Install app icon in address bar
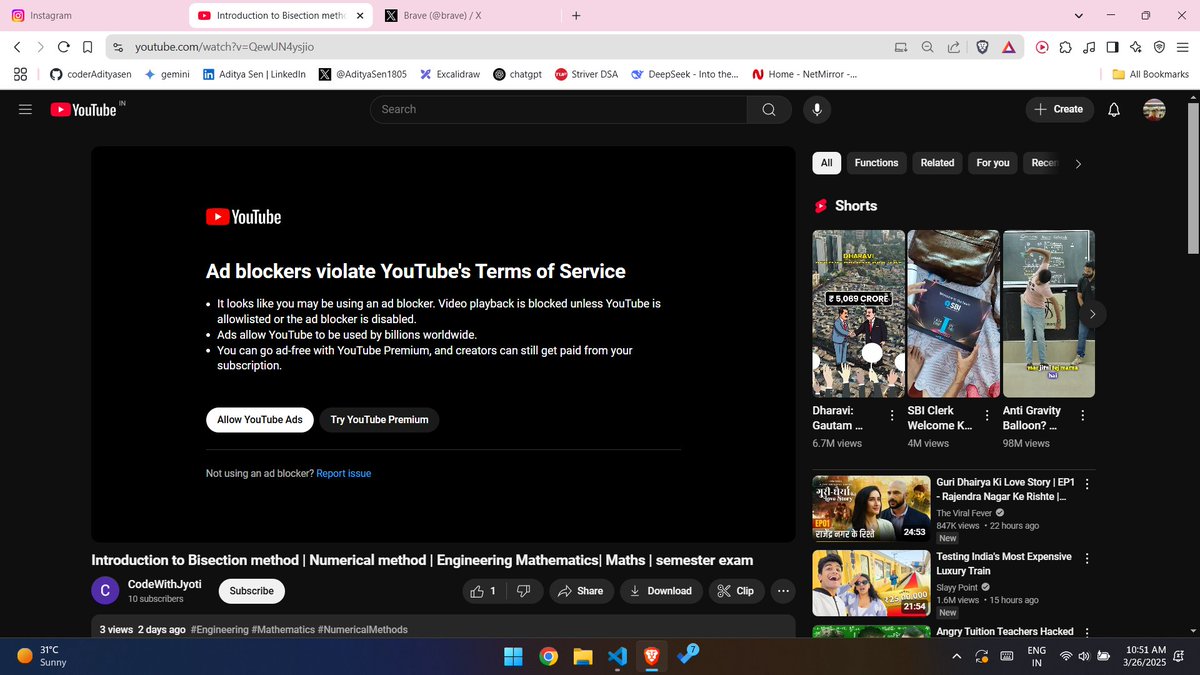 901,47
